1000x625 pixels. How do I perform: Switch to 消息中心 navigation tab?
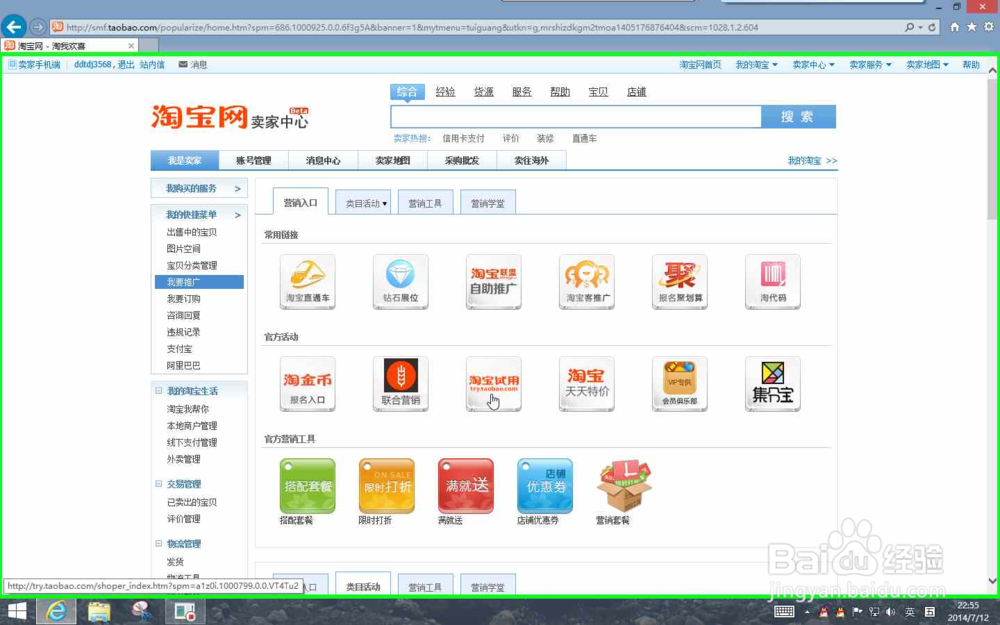pyautogui.click(x=323, y=161)
